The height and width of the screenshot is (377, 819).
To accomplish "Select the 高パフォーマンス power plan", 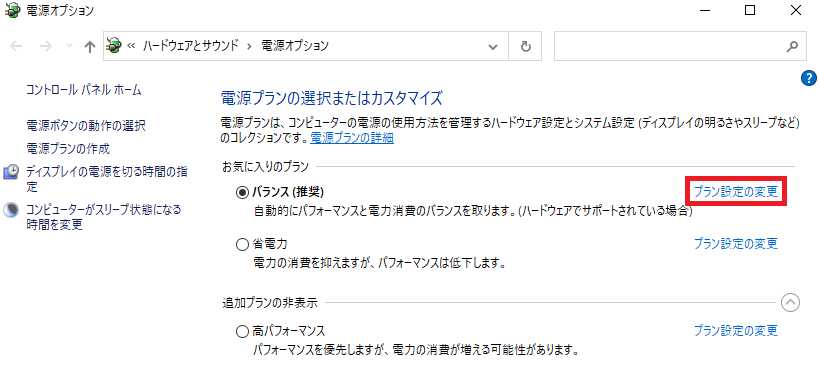I will click(242, 331).
